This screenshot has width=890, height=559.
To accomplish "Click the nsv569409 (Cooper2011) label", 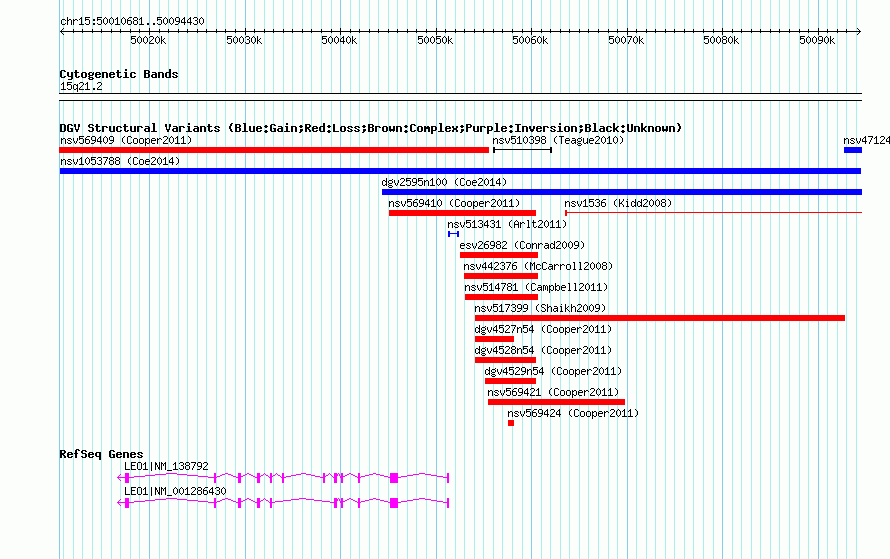I will pos(126,140).
